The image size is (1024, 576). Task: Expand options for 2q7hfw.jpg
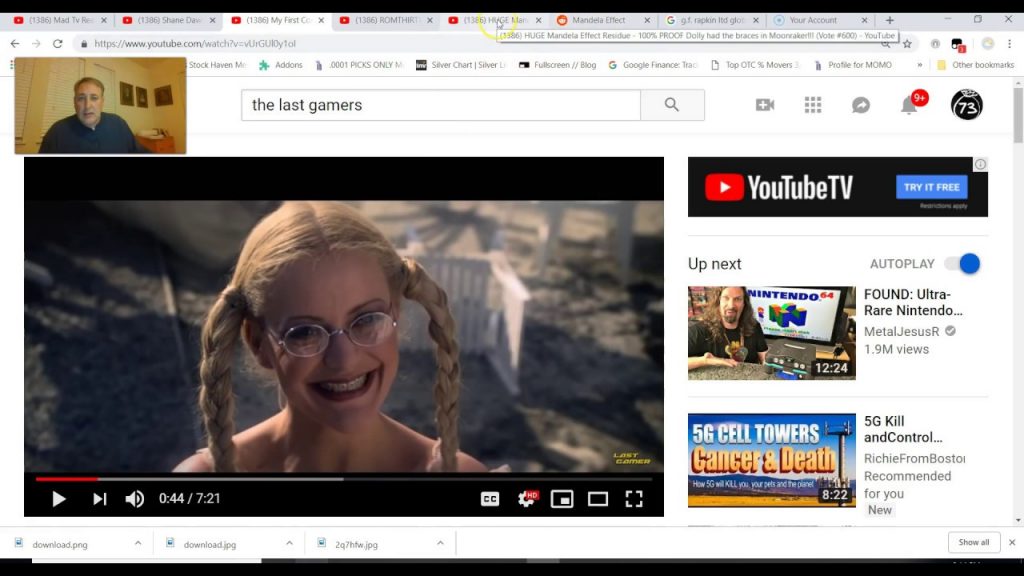coord(440,543)
